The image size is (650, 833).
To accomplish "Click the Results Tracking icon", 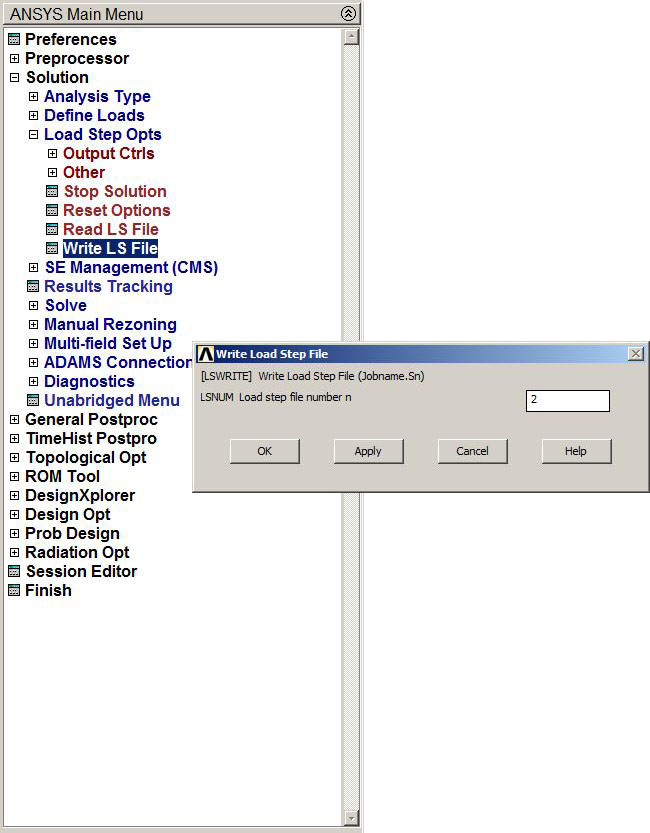I will click(33, 287).
